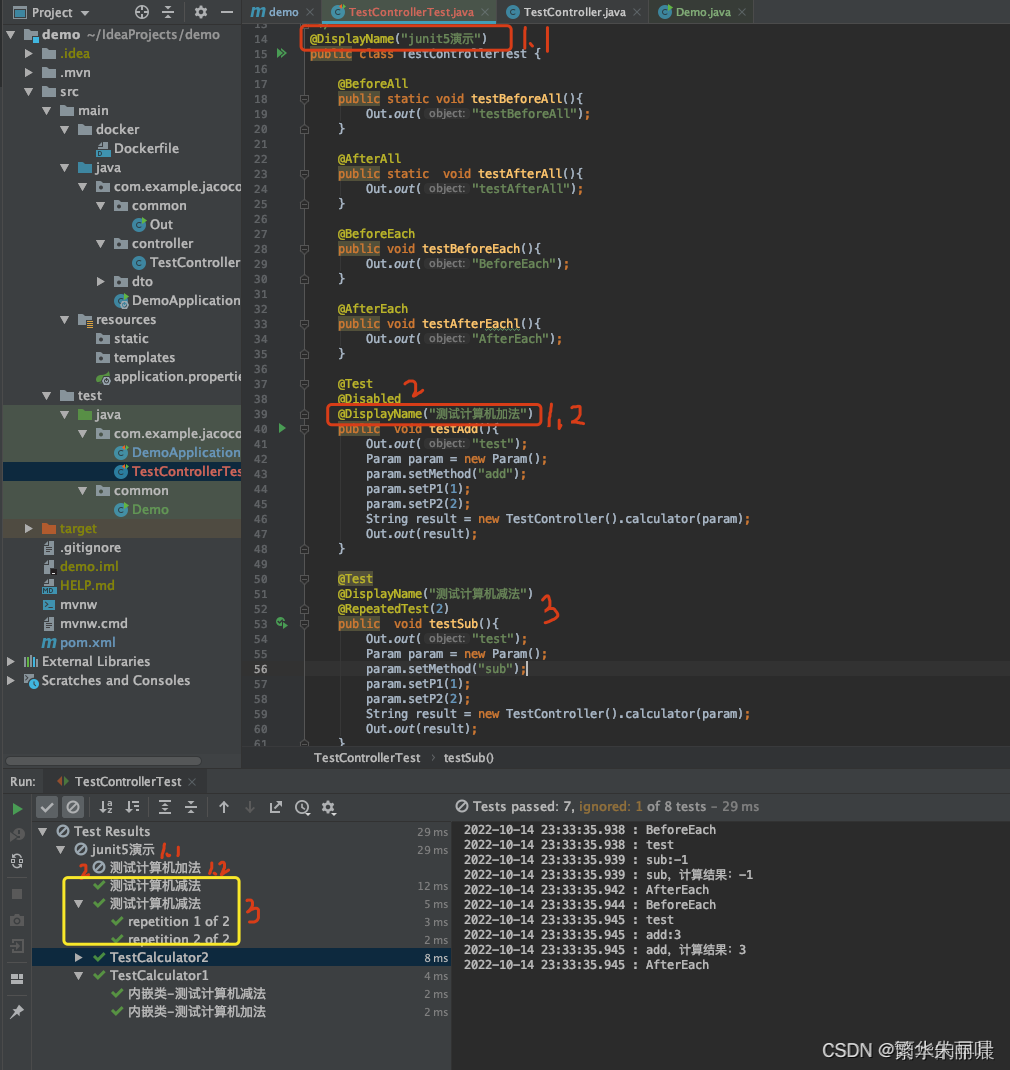Image resolution: width=1010 pixels, height=1070 pixels.
Task: Expand TestCalculator2 test node
Action: click(79, 957)
